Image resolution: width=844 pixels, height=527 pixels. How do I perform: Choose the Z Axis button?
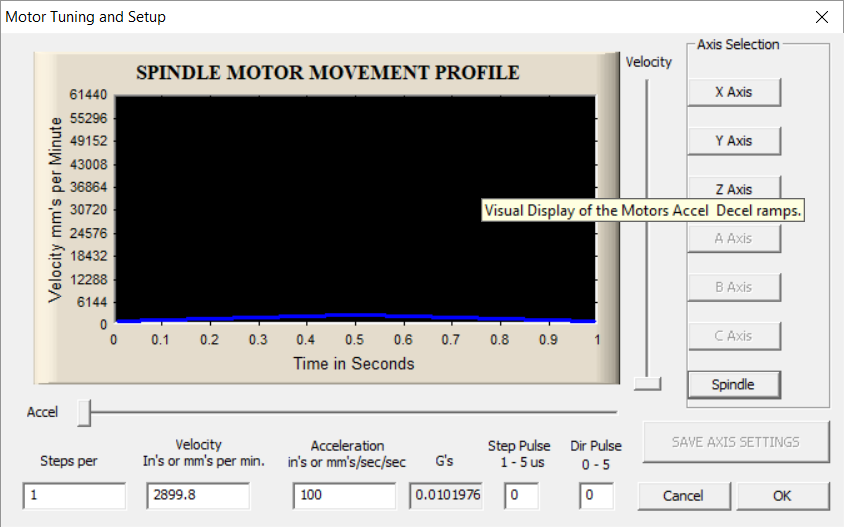pyautogui.click(x=733, y=188)
